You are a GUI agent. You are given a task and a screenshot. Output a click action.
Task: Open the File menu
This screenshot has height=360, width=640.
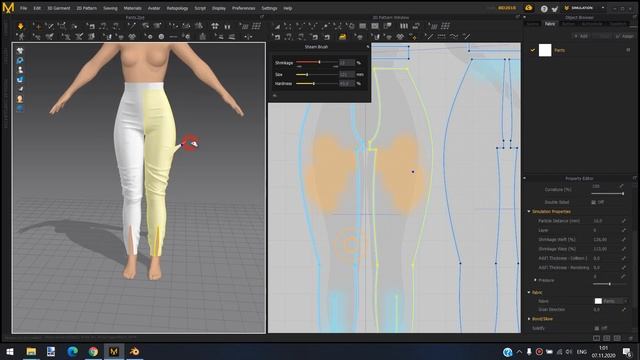[23, 8]
